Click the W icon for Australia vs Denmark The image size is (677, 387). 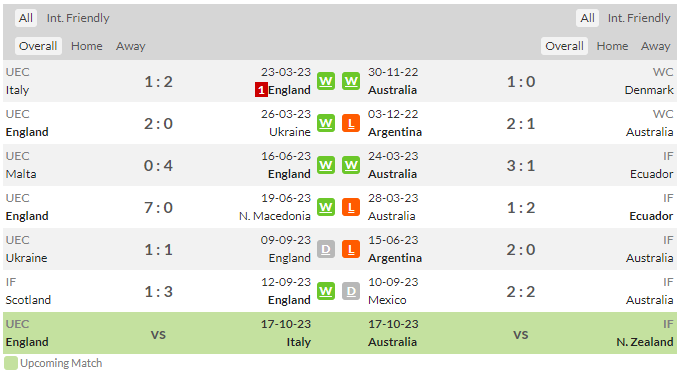coord(351,81)
